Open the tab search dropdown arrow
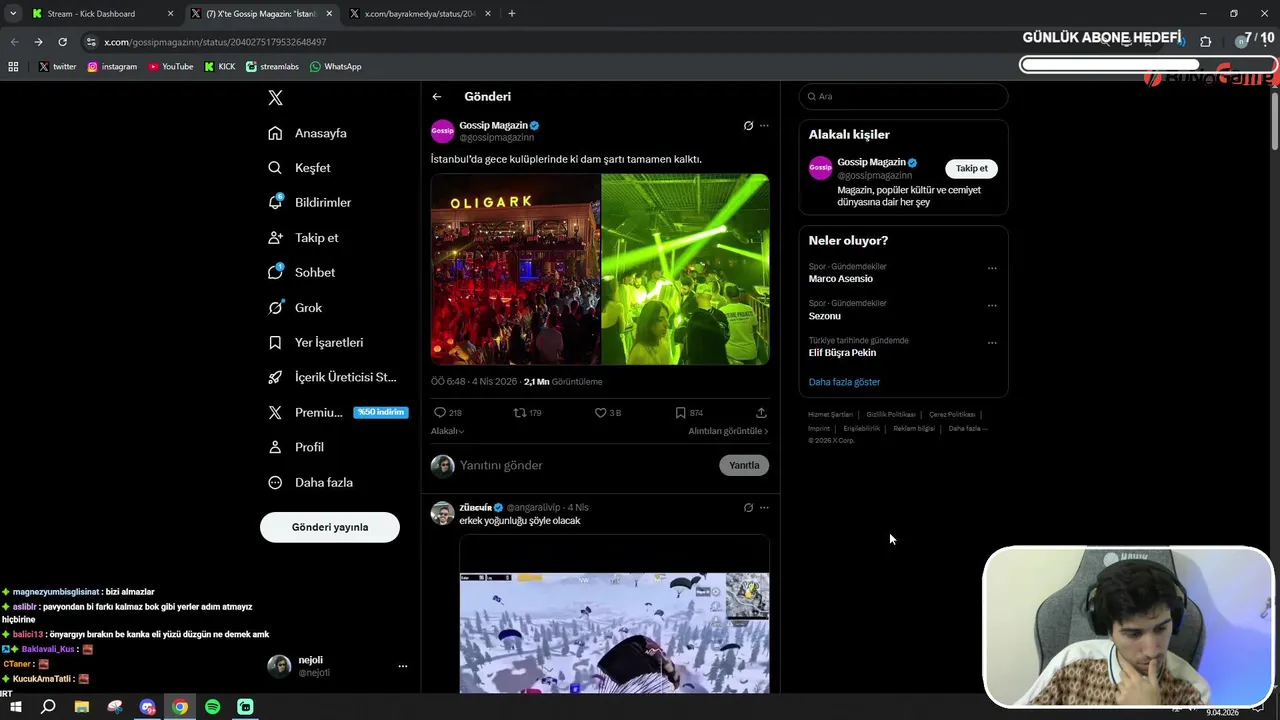Viewport: 1280px width, 720px height. (13, 14)
